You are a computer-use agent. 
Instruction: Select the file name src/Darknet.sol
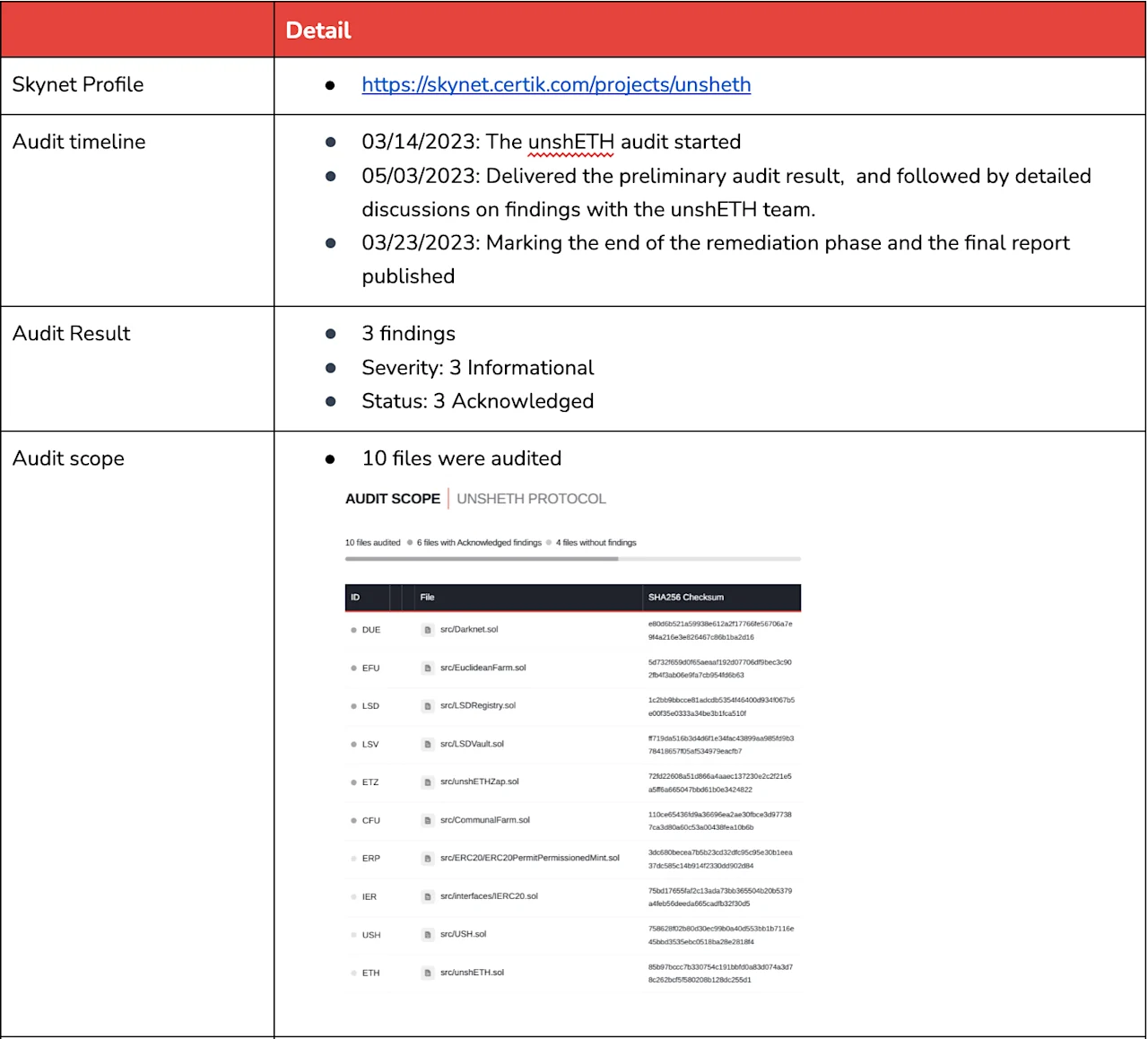469,630
